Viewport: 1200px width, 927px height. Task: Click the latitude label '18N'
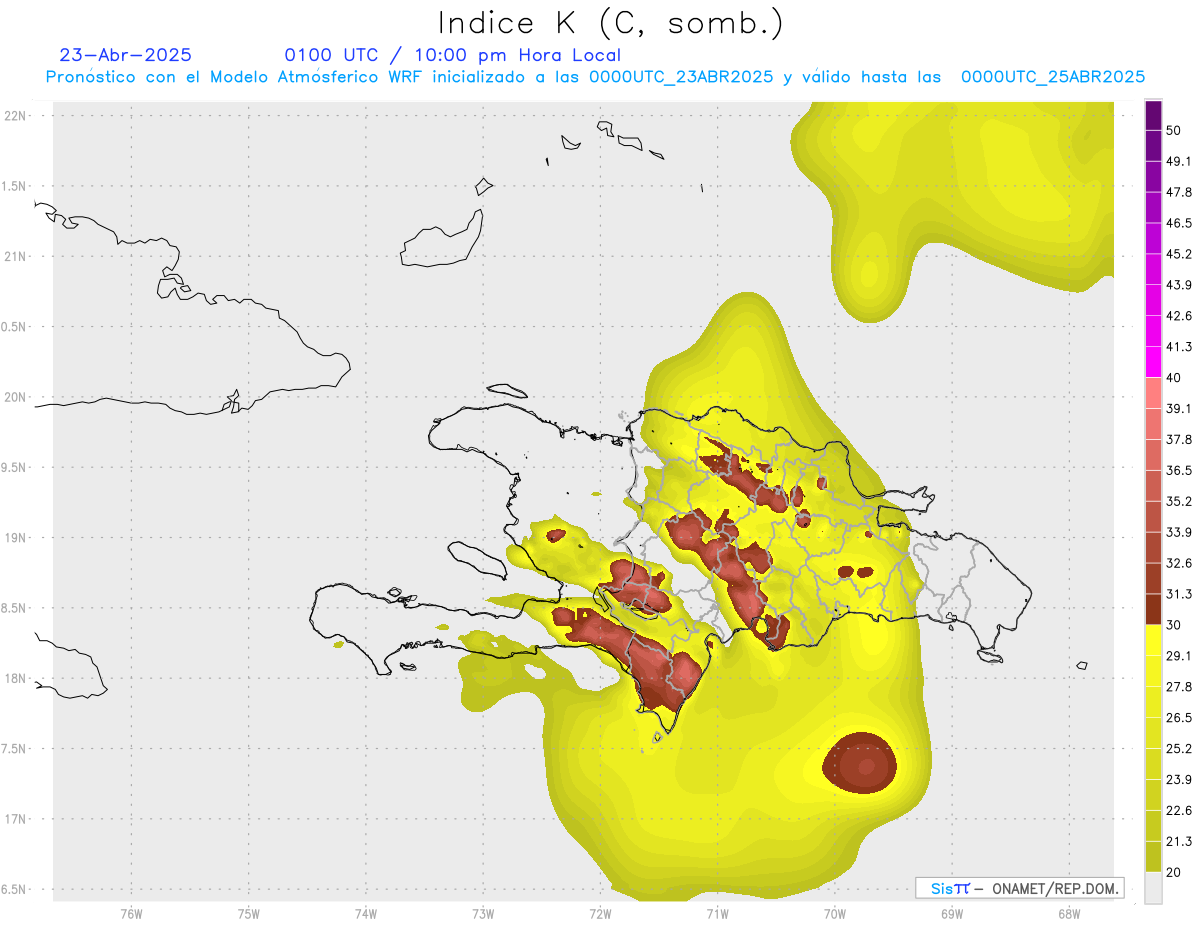pyautogui.click(x=17, y=679)
